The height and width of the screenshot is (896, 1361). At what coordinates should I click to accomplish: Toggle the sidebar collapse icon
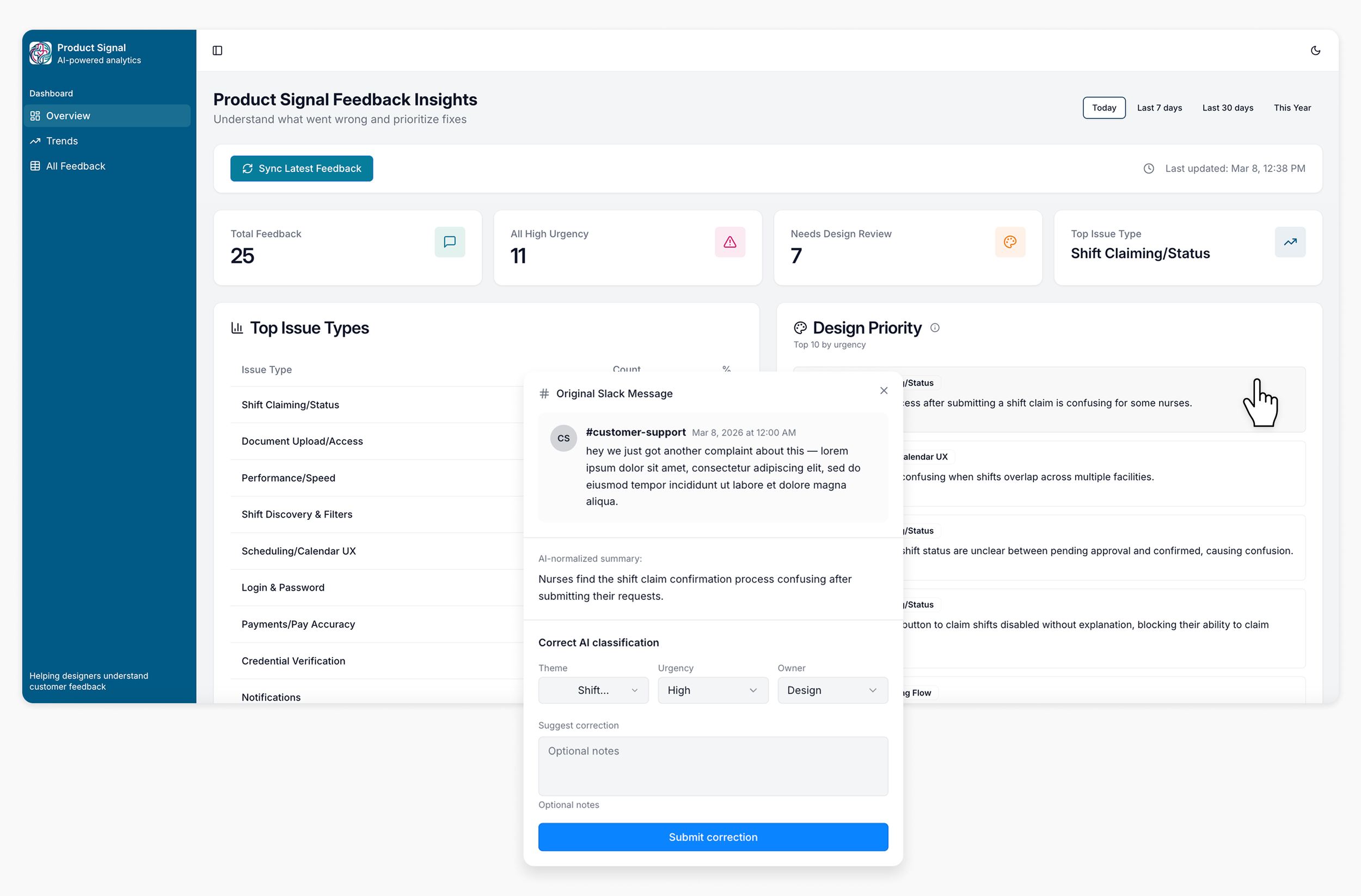tap(217, 51)
